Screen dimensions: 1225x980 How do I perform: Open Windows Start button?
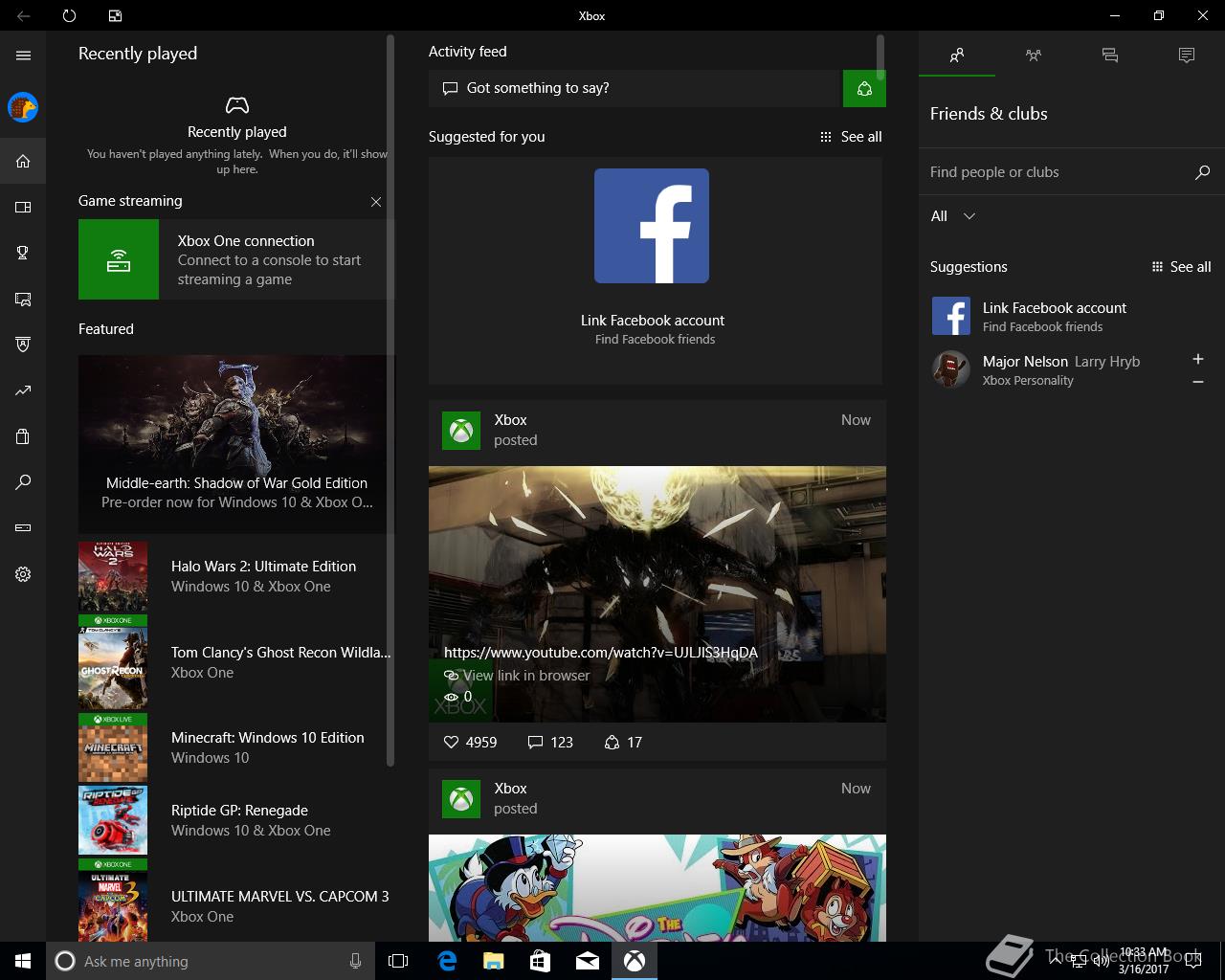23,961
